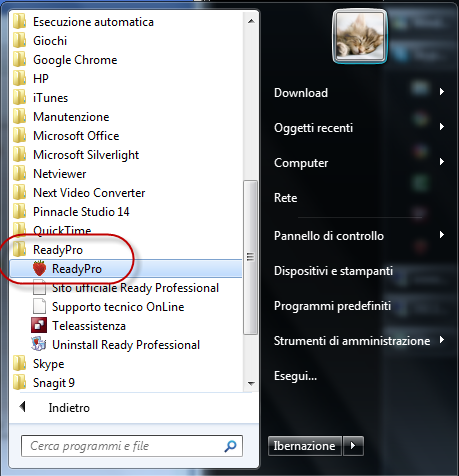The image size is (459, 476).
Task: Open shutdown options arrow next to Ibernazione
Action: (x=353, y=446)
